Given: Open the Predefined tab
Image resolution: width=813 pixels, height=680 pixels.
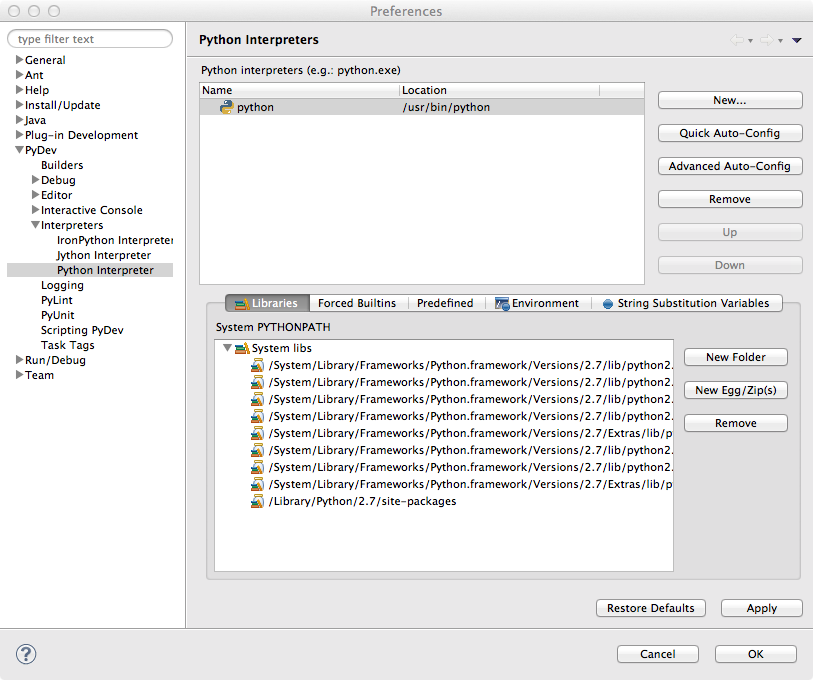Looking at the screenshot, I should [x=445, y=303].
